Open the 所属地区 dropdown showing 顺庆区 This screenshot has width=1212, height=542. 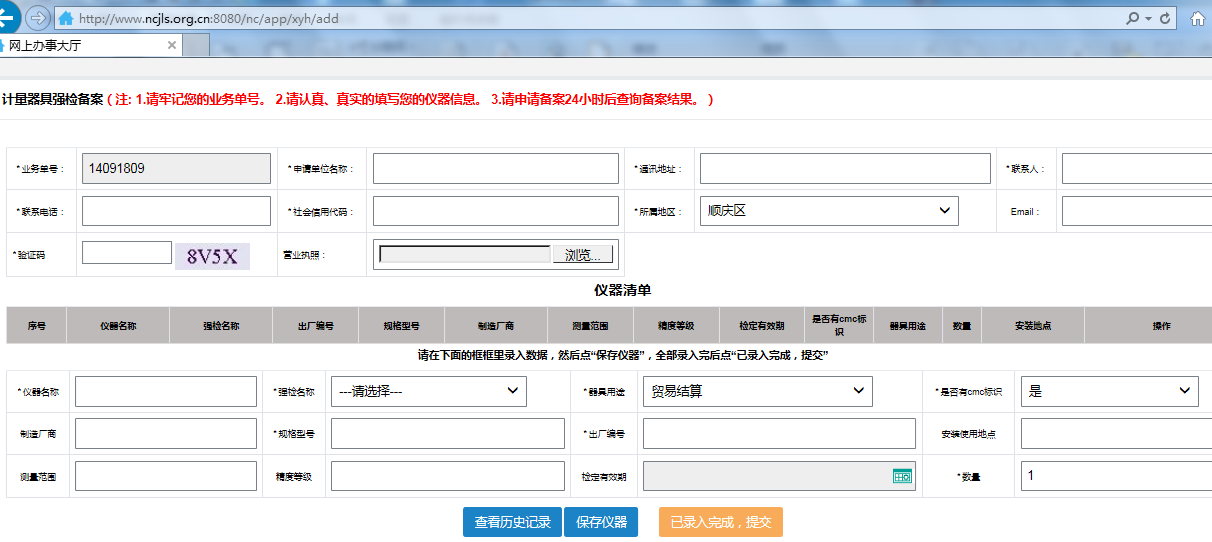pos(829,211)
